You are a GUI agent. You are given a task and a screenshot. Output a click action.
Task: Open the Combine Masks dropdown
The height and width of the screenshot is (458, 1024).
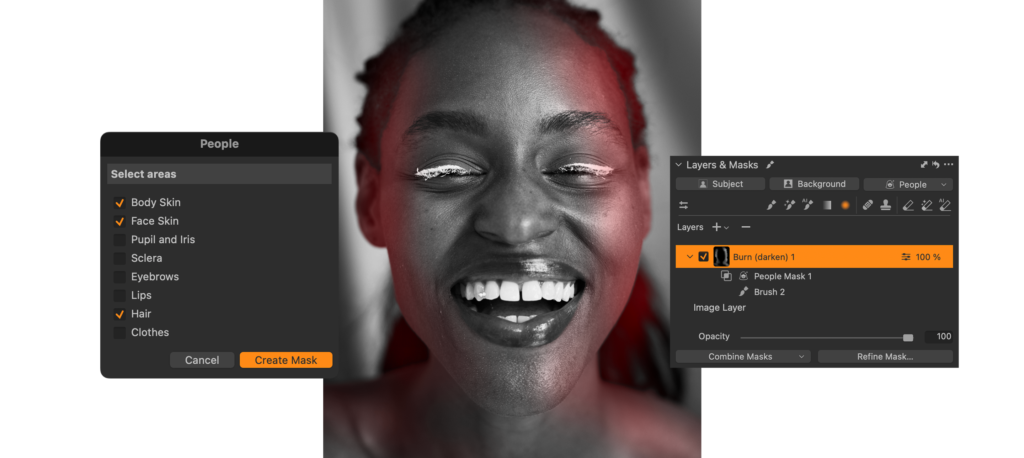(x=742, y=356)
